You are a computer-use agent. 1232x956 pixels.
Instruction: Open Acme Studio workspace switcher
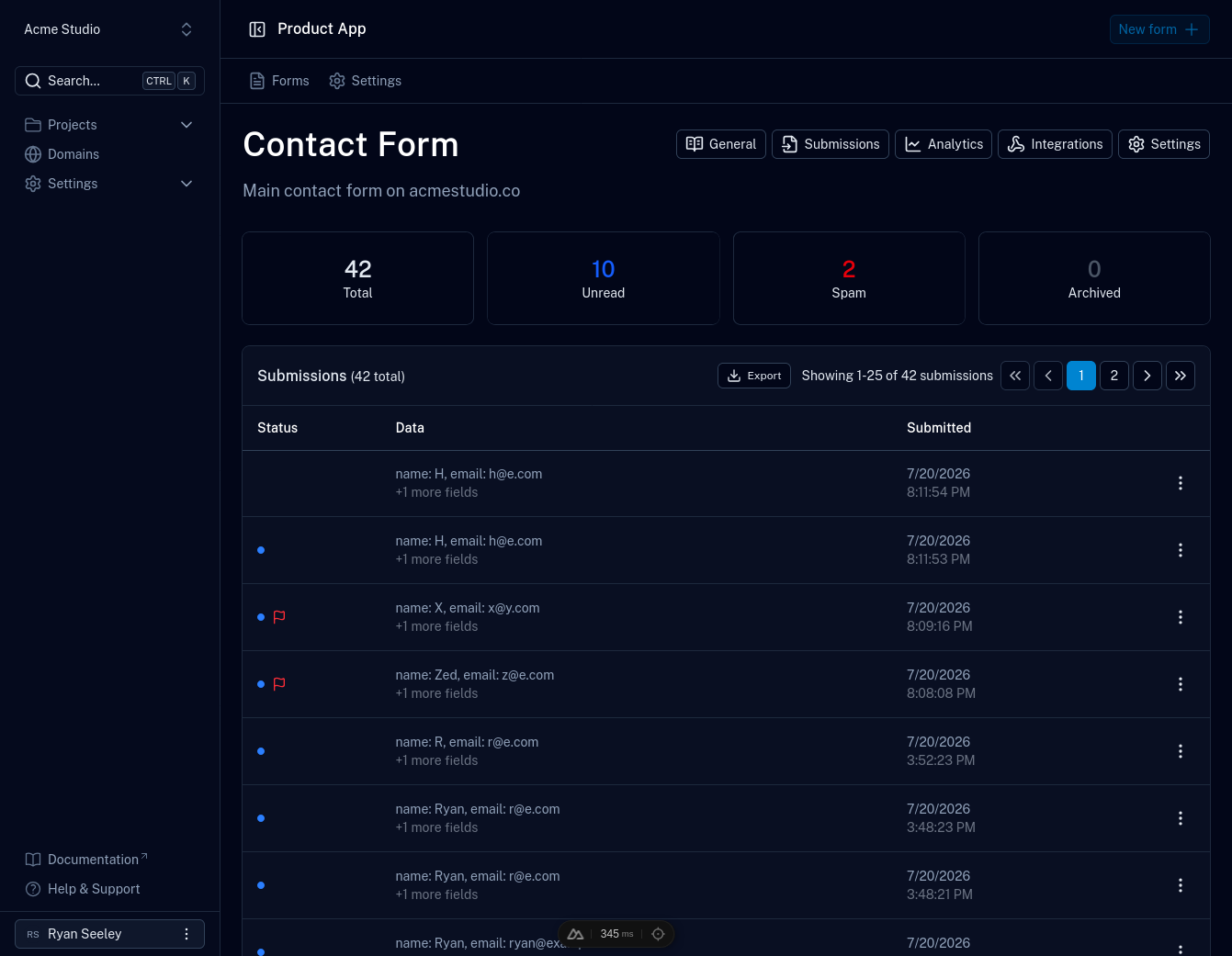pos(109,29)
